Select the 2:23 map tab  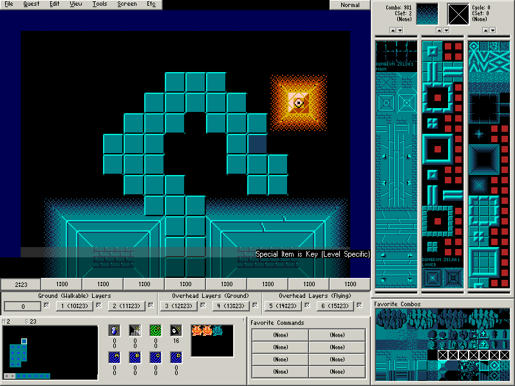coord(21,284)
